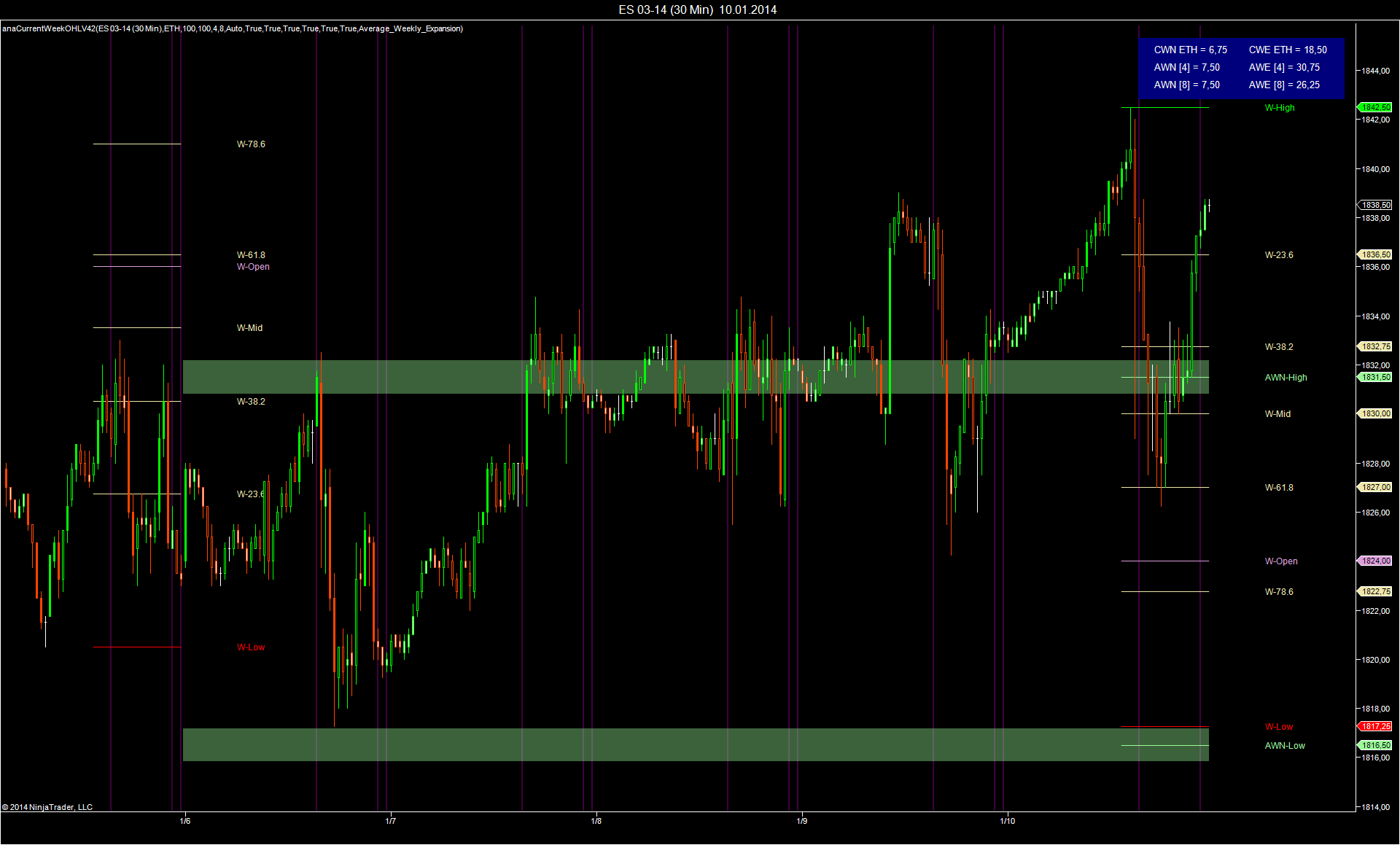Click the W-Mid price marker 1830,00

pos(1375,413)
